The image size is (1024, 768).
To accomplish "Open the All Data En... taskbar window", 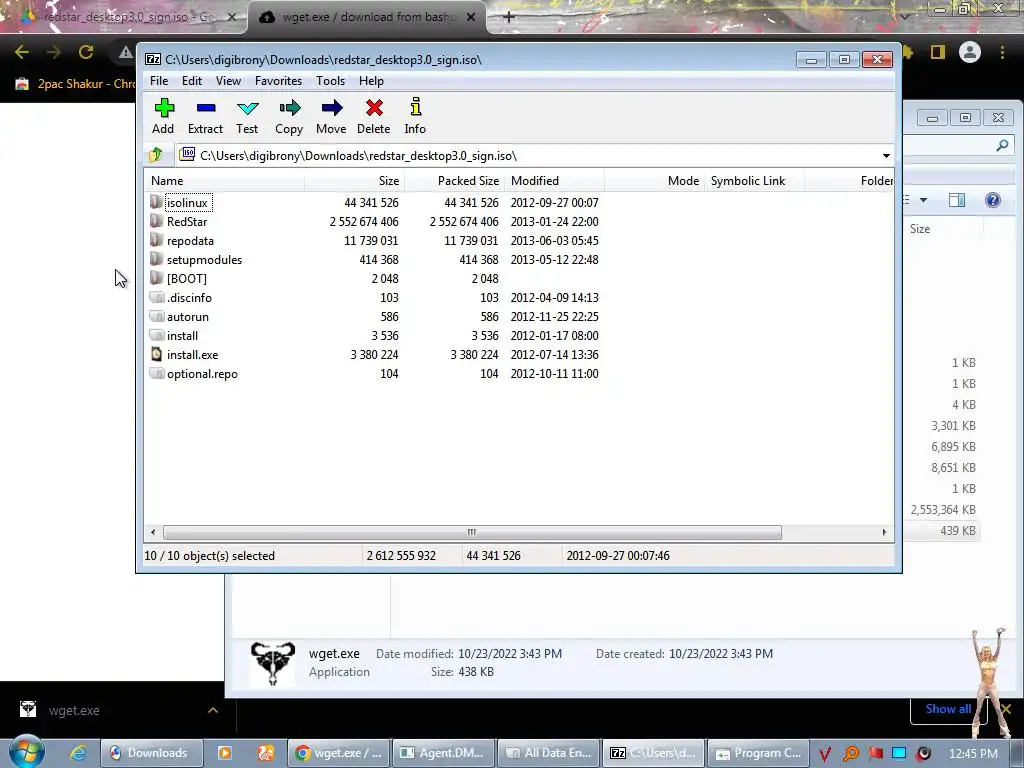I will 548,753.
